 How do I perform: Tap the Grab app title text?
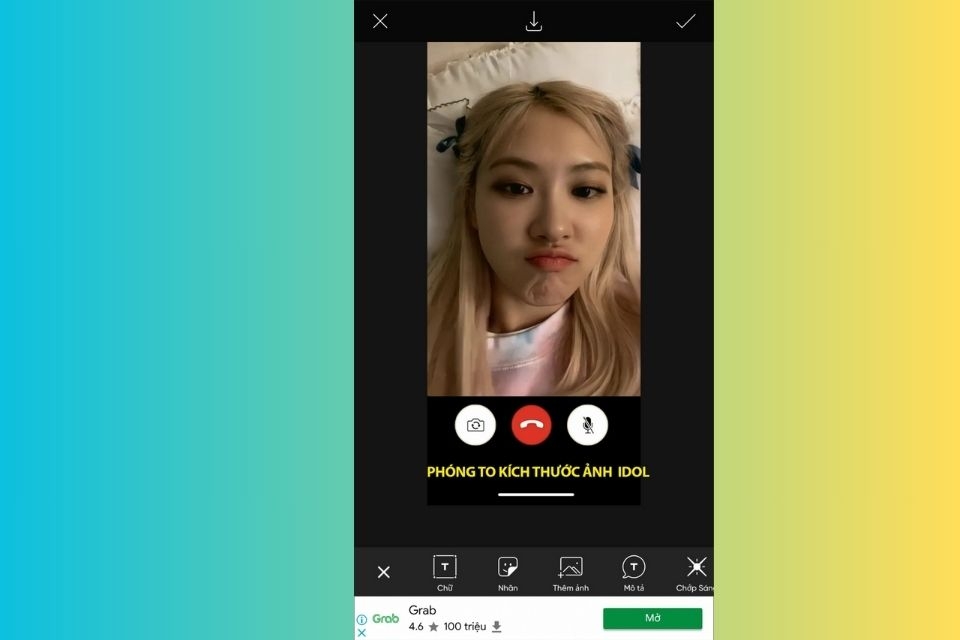coord(422,610)
